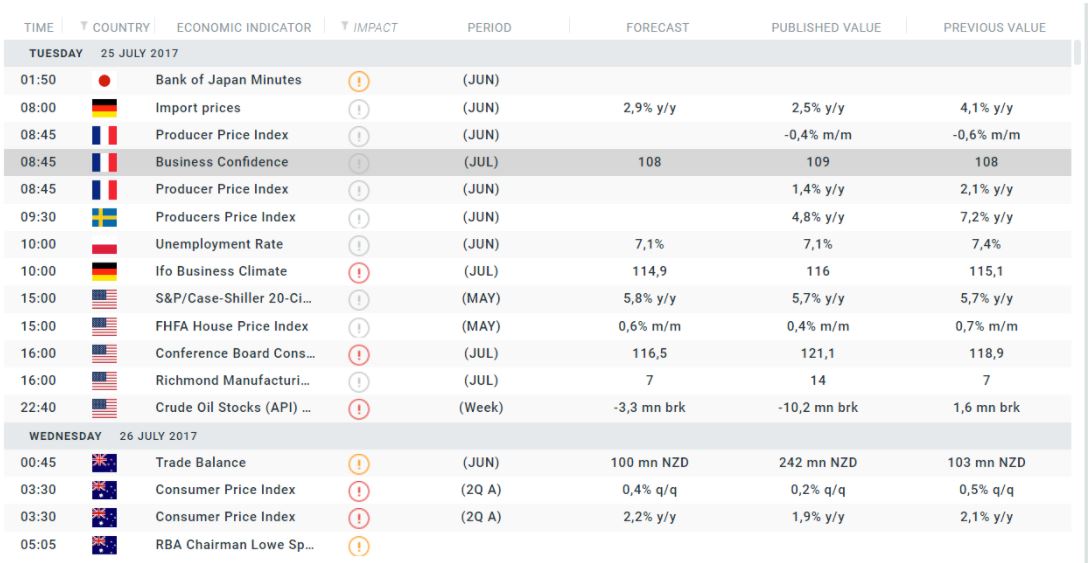Select the France Business Confidence row
The image size is (1092, 563).
(221, 162)
